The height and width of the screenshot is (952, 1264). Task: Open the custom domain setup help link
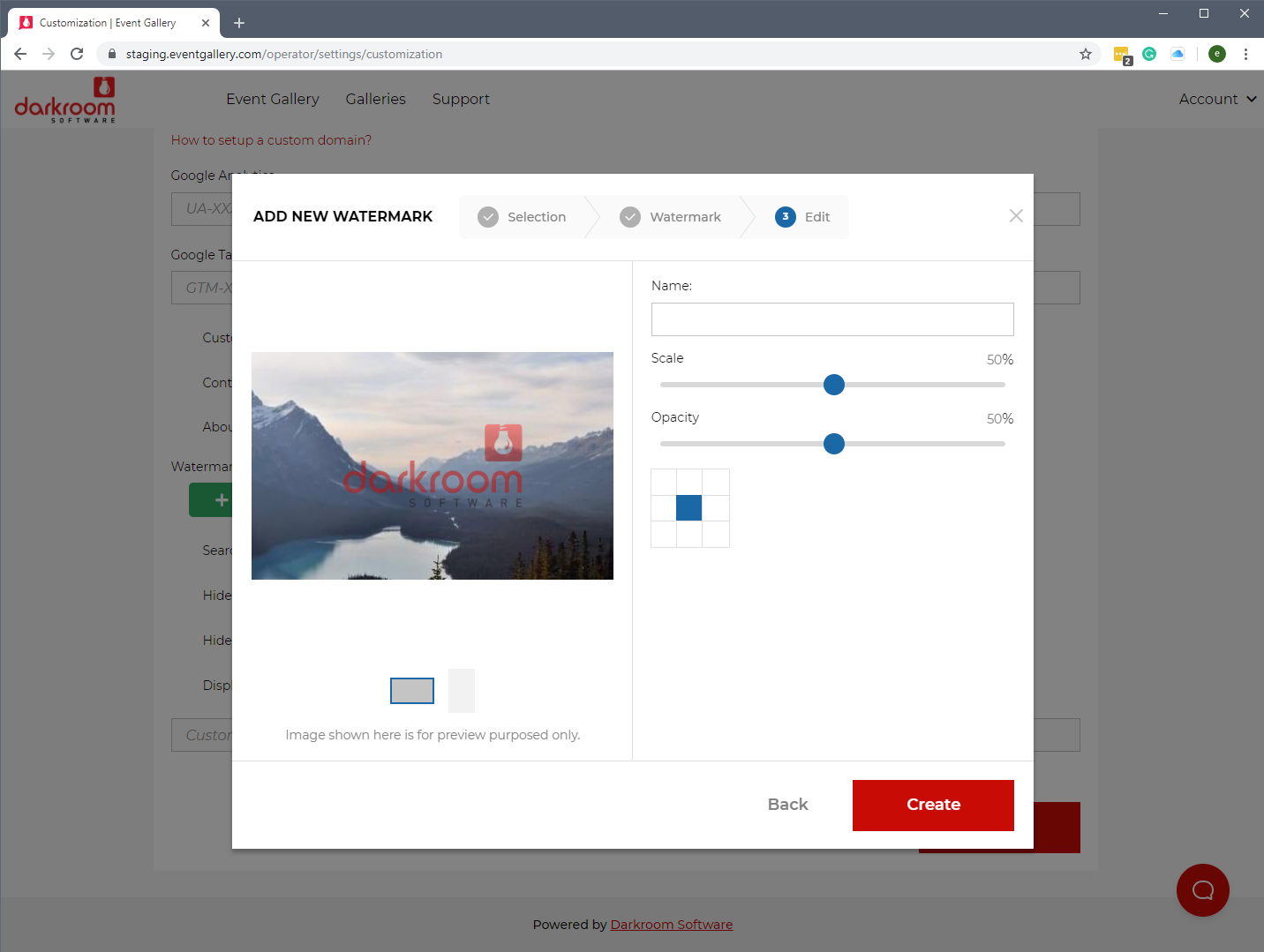pyautogui.click(x=271, y=140)
